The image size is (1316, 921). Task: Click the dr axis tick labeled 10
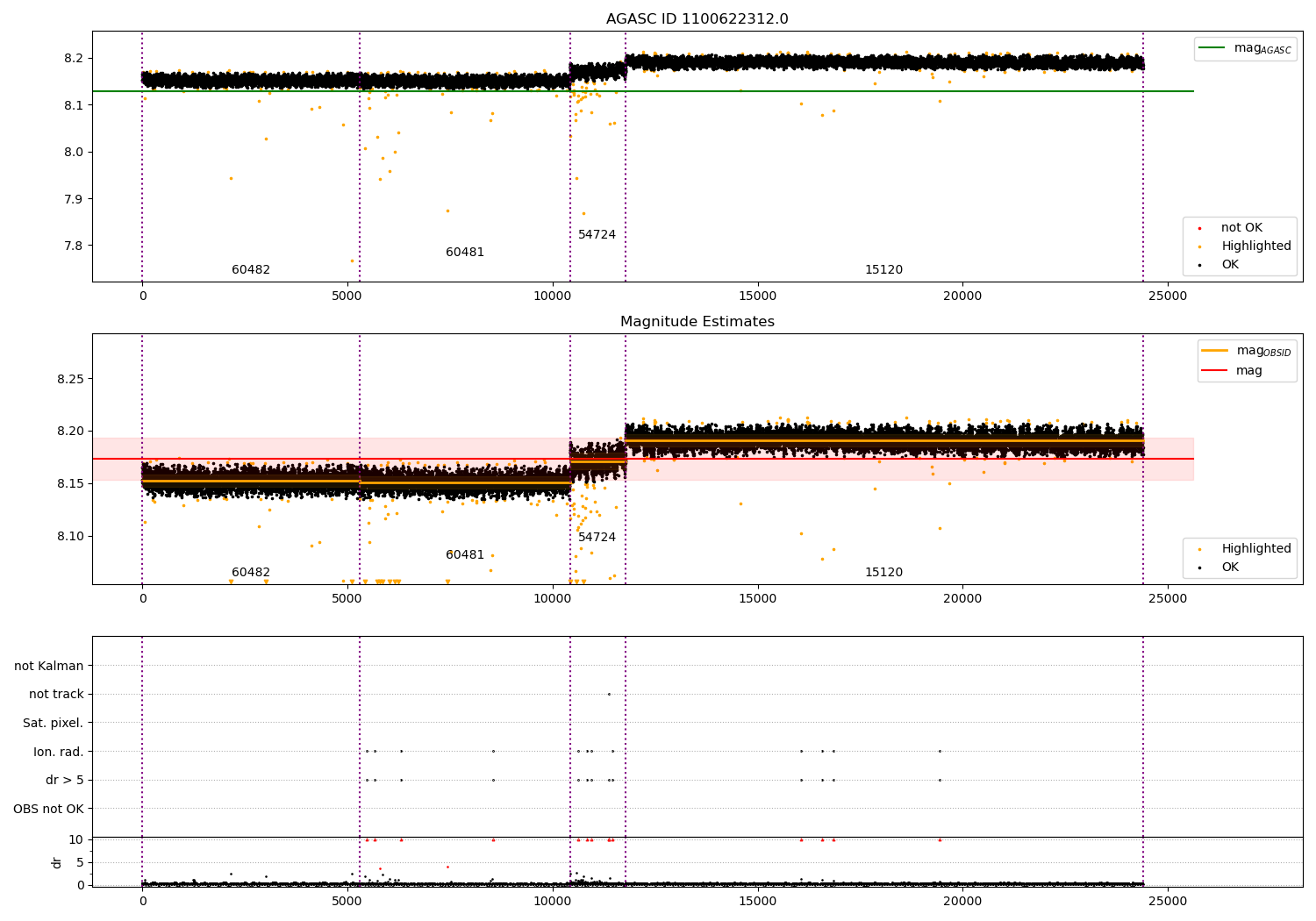point(76,840)
